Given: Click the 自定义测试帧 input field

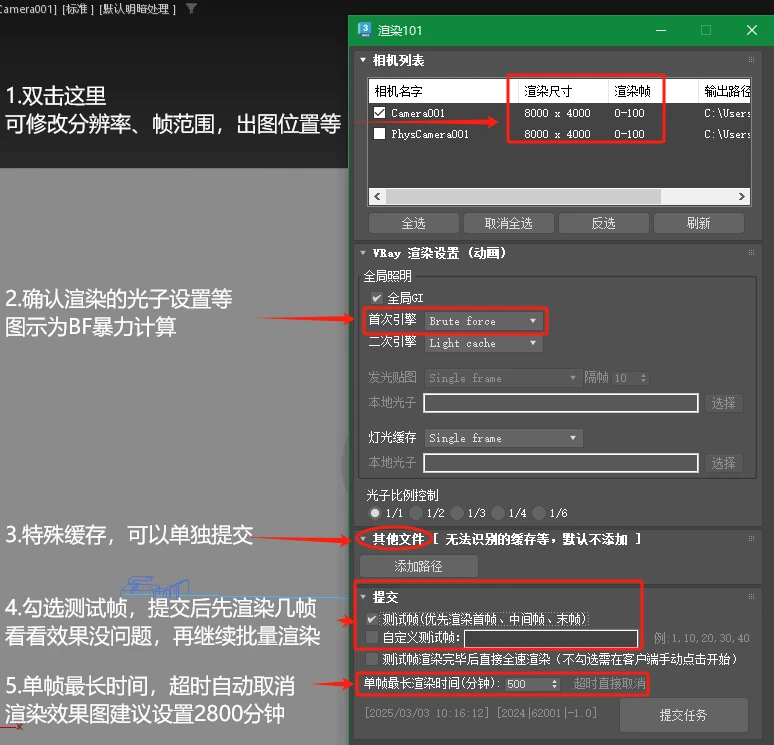Looking at the screenshot, I should coord(551,638).
